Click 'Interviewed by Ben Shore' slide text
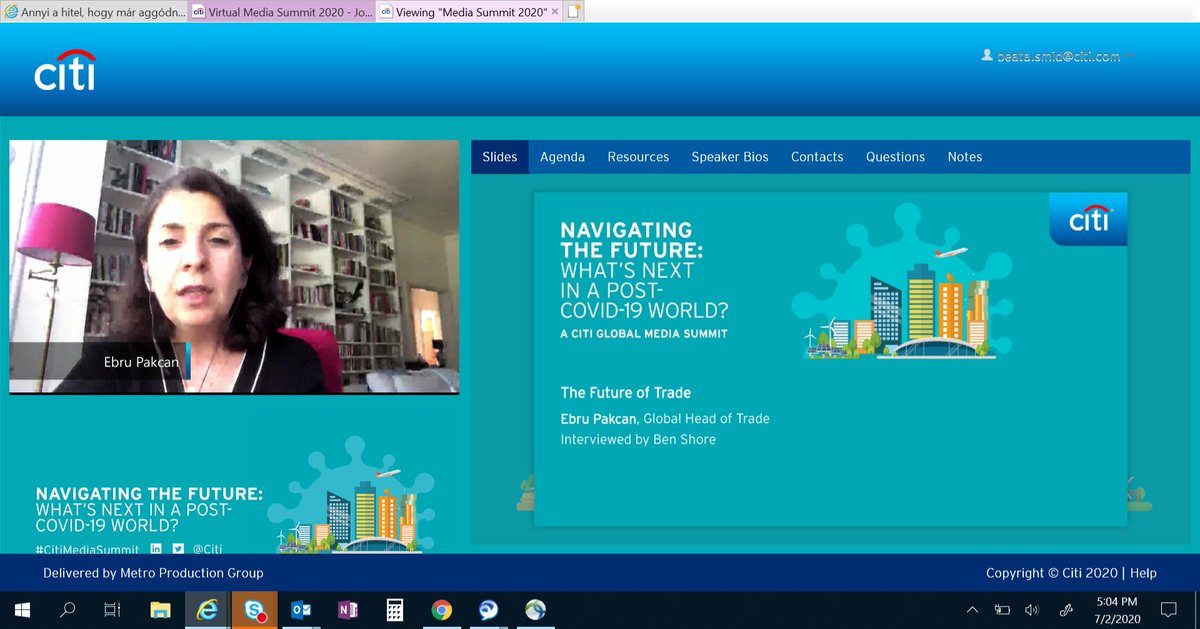 pos(638,439)
